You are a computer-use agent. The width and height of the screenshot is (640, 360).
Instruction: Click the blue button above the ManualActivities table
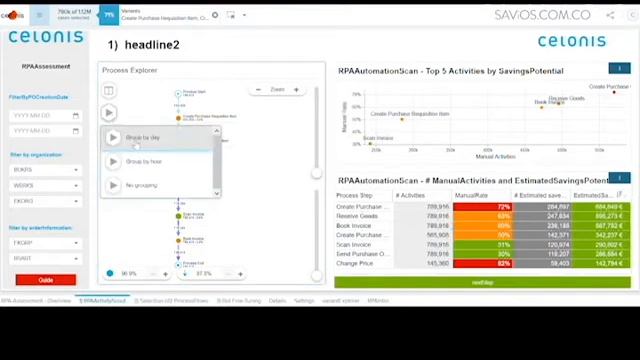(619, 178)
